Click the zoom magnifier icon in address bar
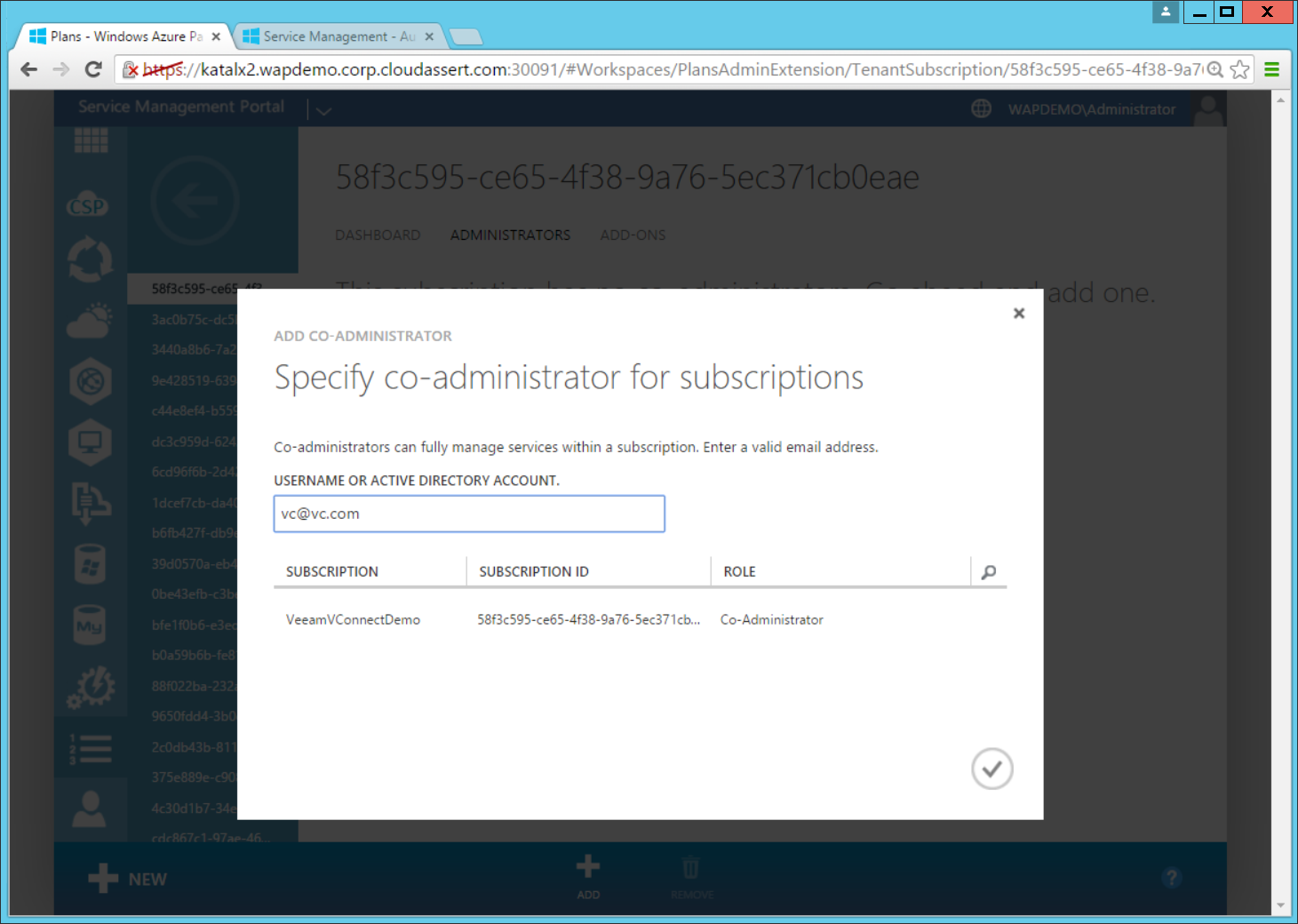 [x=1215, y=69]
